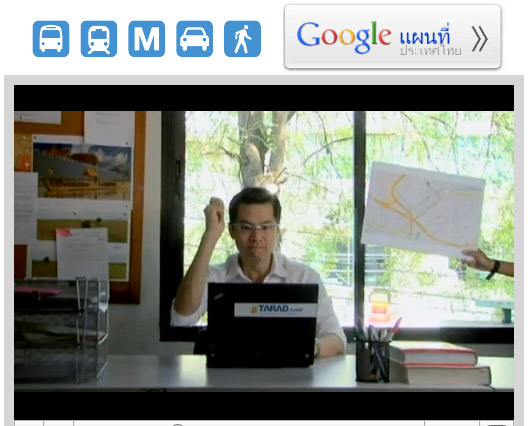Choose the metro M icon
This screenshot has height=426, width=528.
click(146, 39)
